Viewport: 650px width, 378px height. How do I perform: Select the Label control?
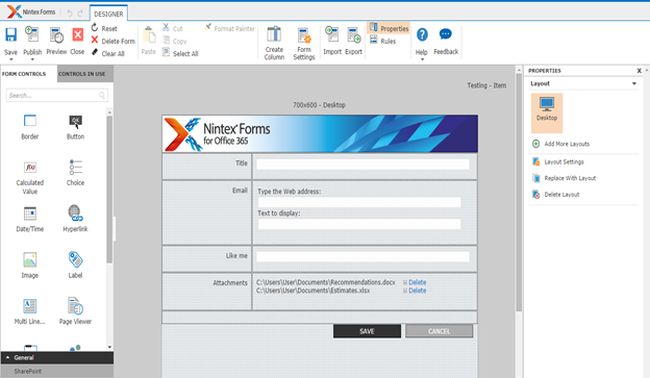click(x=75, y=264)
